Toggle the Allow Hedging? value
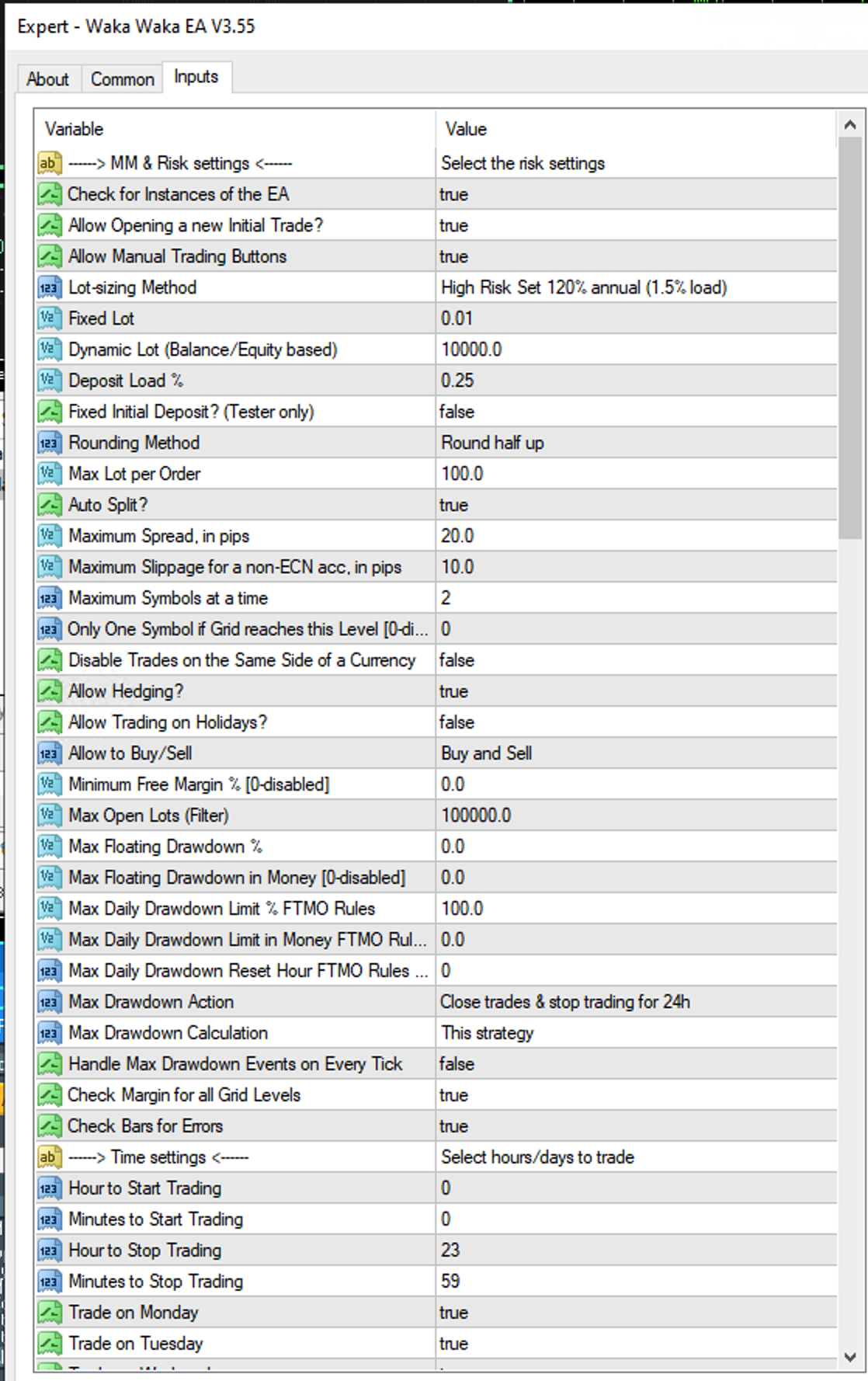The width and height of the screenshot is (868, 1381). (x=637, y=691)
